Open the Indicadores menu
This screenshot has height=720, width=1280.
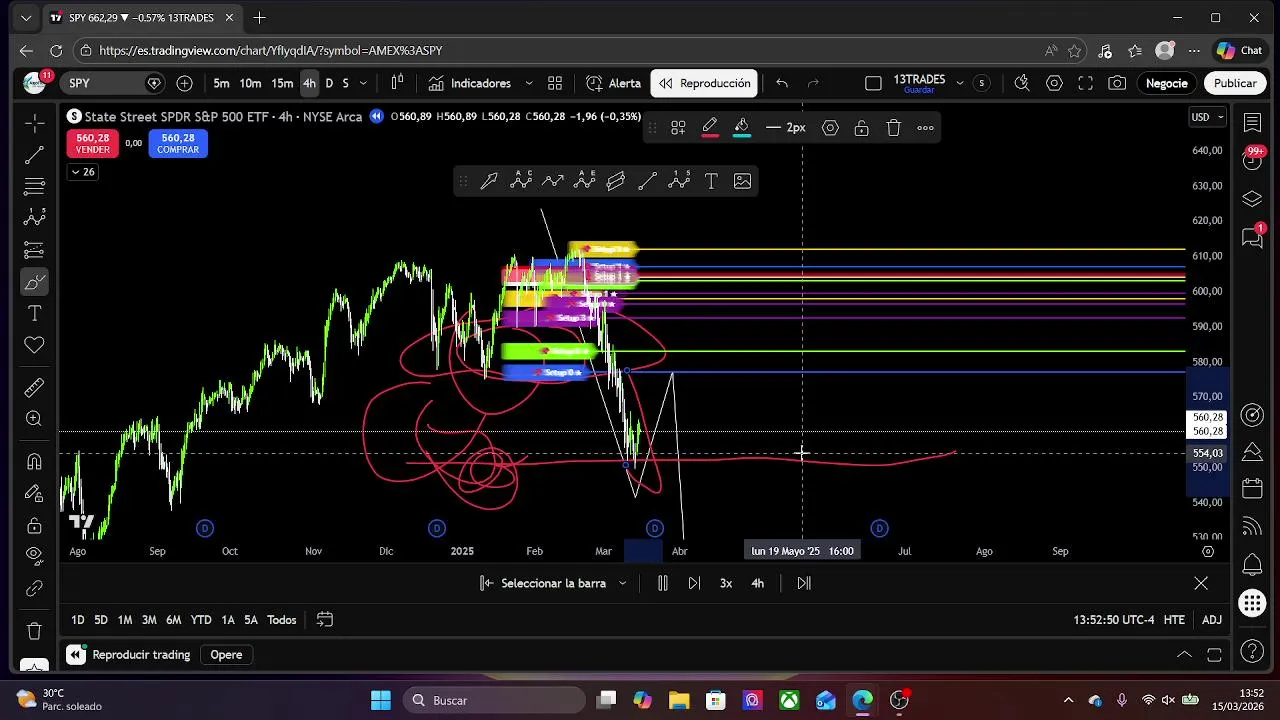[x=469, y=83]
